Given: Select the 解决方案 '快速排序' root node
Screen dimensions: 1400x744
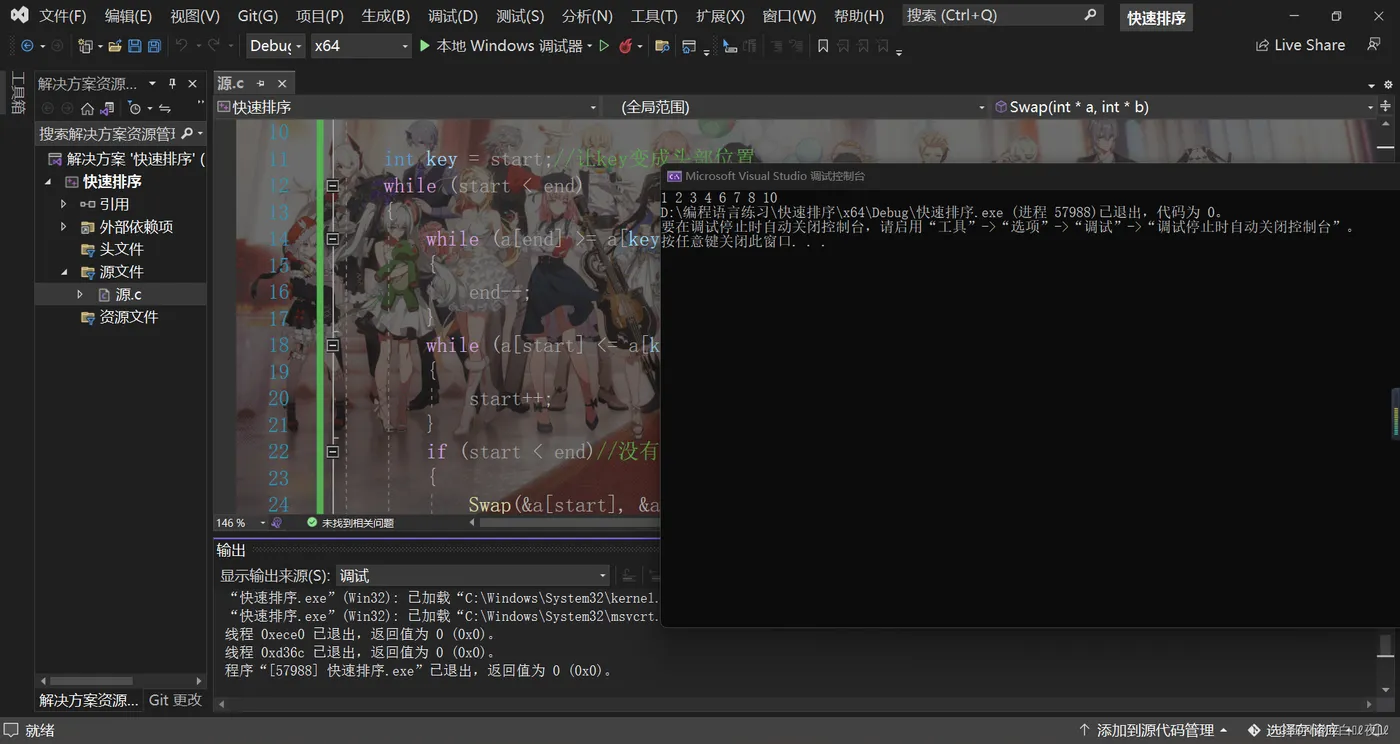Looking at the screenshot, I should [x=127, y=159].
